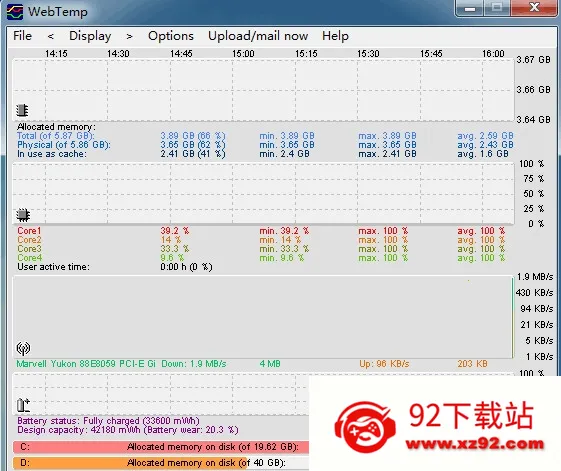Viewport: 561px width, 471px height.
Task: Click the C: disk usage bar
Action: pyautogui.click(x=161, y=447)
